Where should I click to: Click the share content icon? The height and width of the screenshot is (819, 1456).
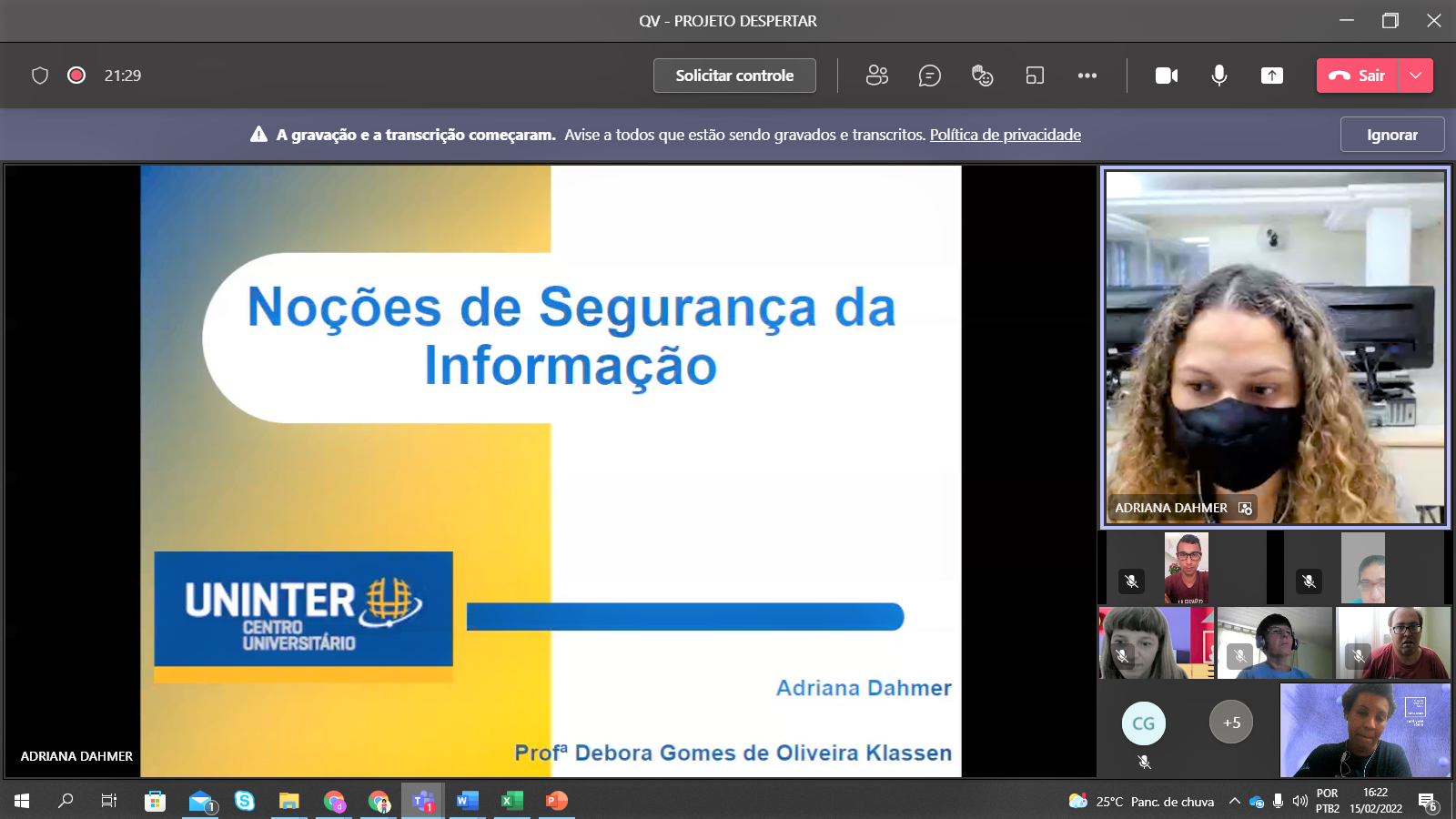coord(1271,76)
